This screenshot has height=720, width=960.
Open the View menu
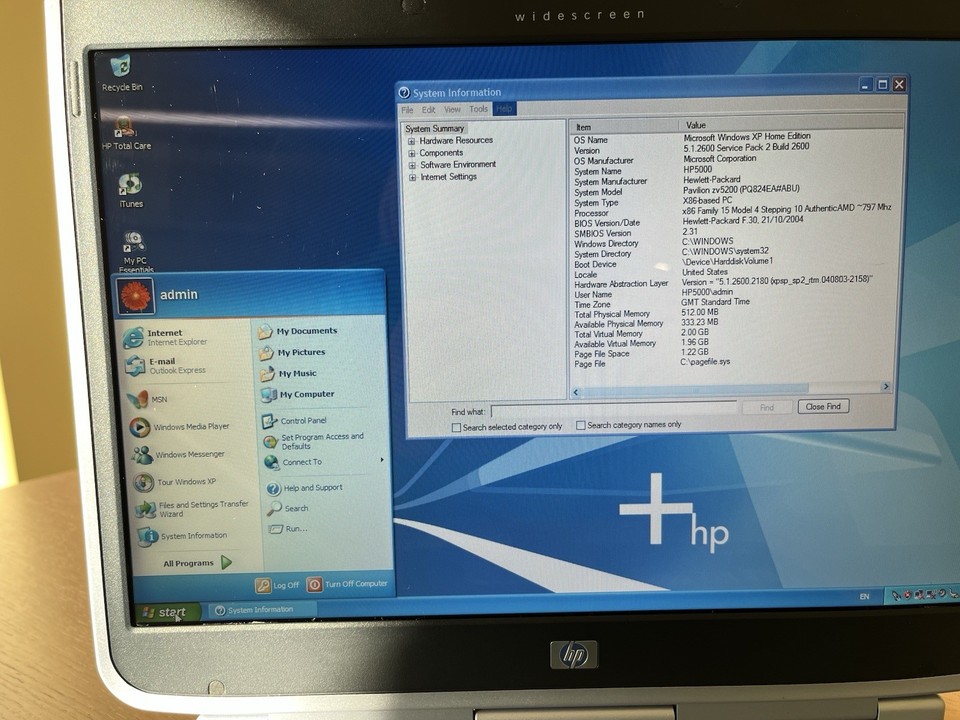pos(452,110)
